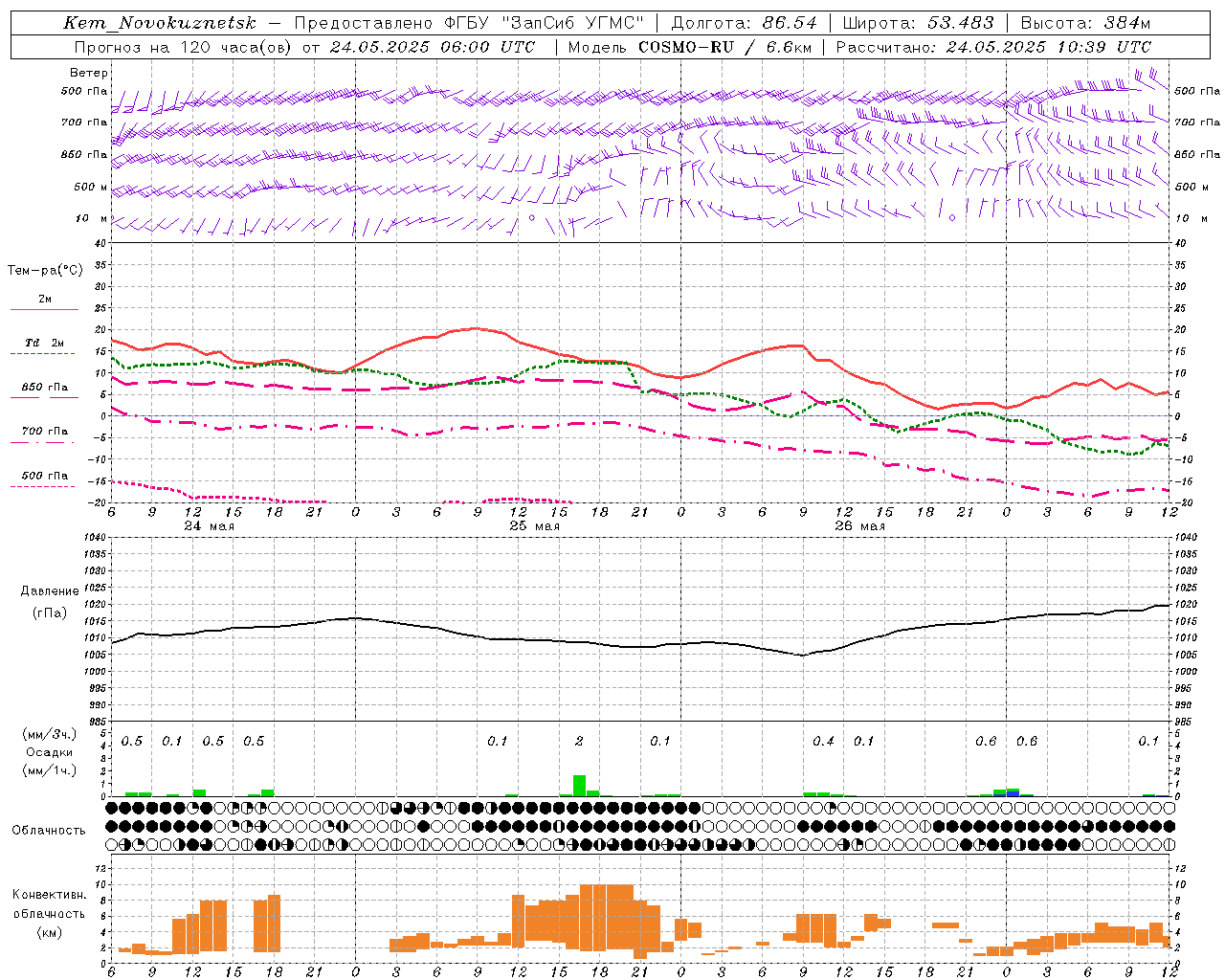This screenshot has height=980, width=1225.
Task: Click the red line sample under the 2м legend
Action: [x=44, y=310]
